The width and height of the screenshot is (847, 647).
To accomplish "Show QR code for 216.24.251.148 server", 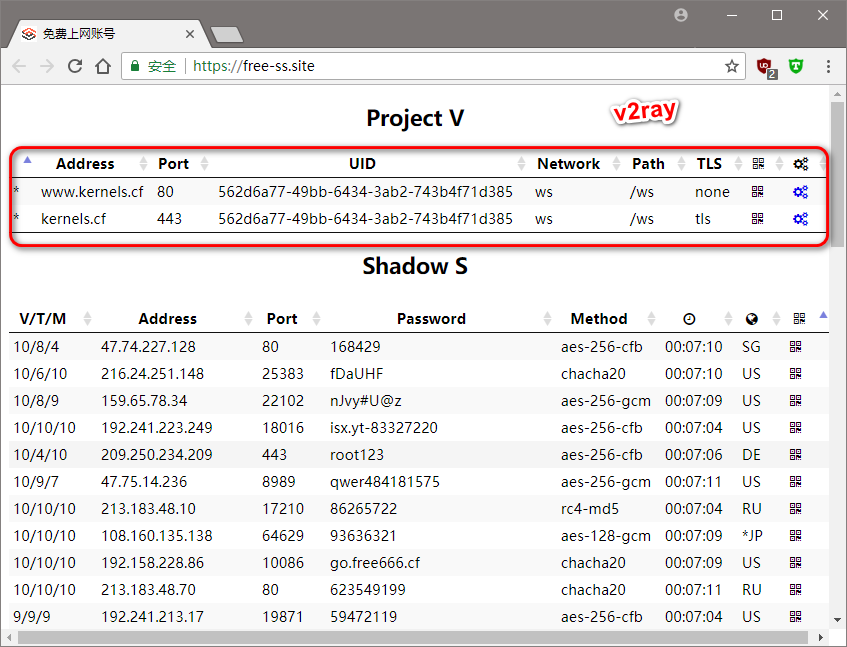I will (x=795, y=374).
